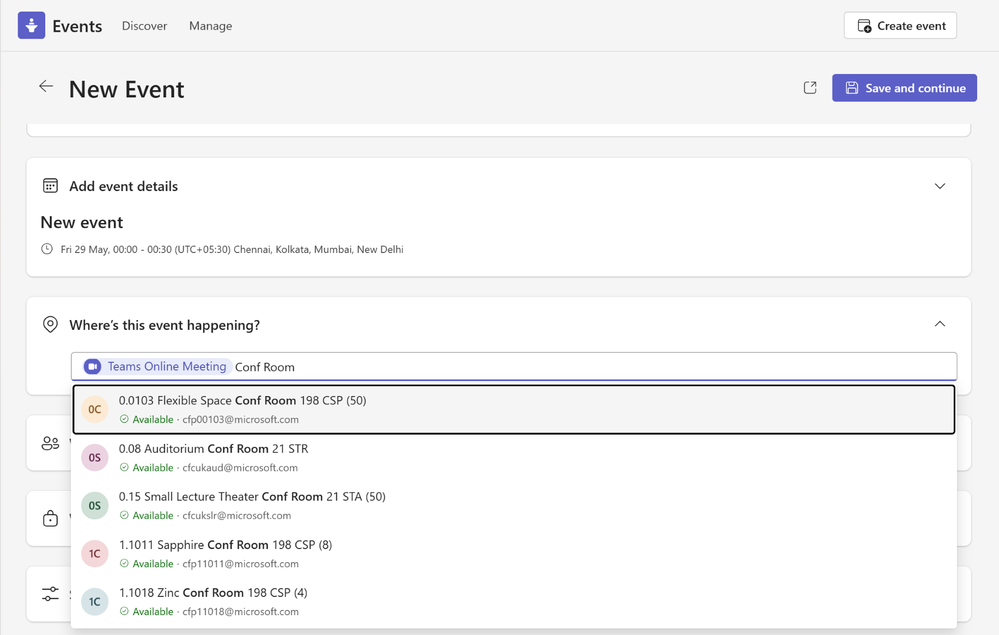The image size is (999, 635).
Task: Click cfp11011@microsoft.com email text
Action: (241, 564)
